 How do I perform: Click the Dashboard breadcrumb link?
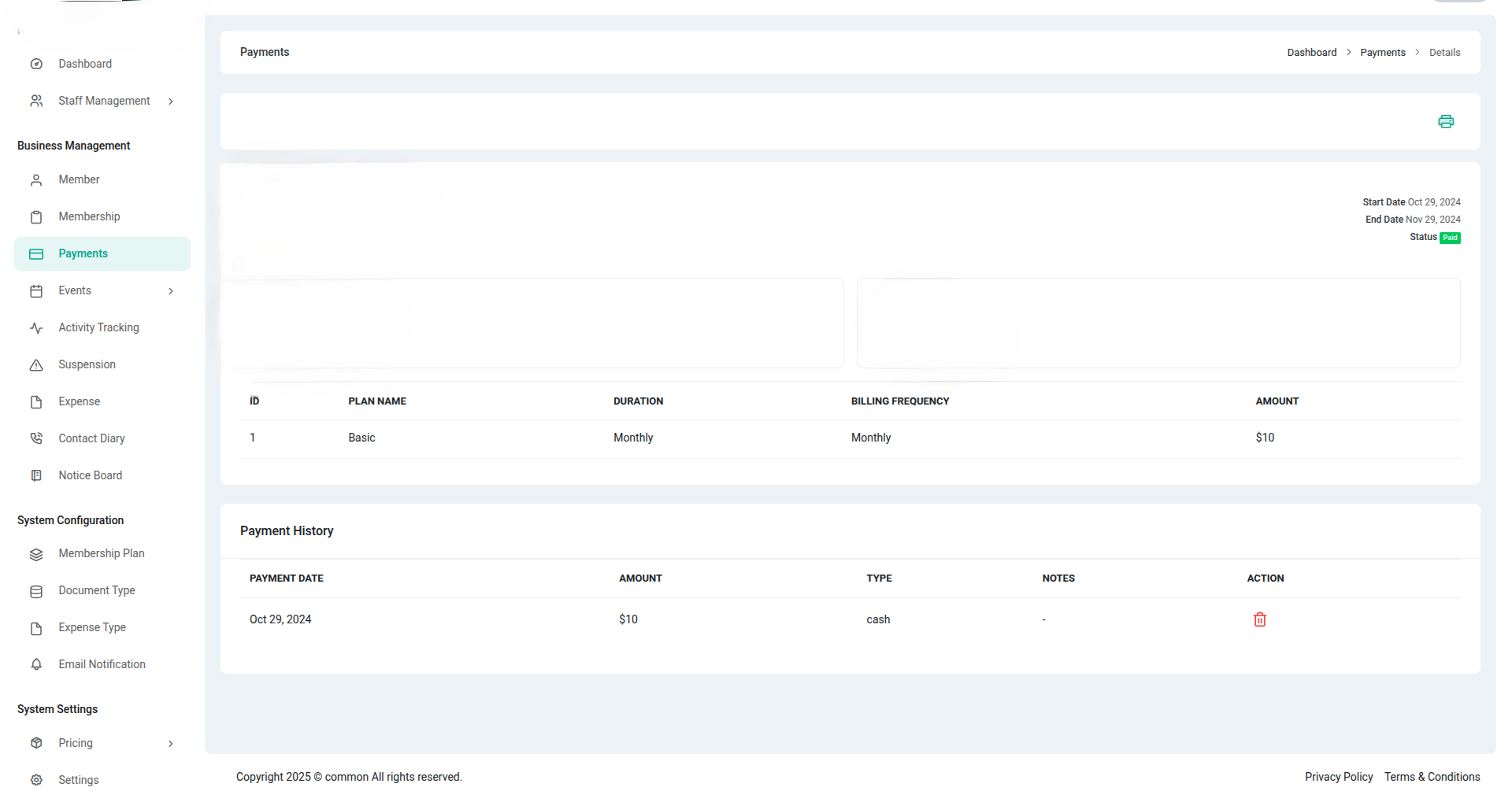click(x=1311, y=53)
